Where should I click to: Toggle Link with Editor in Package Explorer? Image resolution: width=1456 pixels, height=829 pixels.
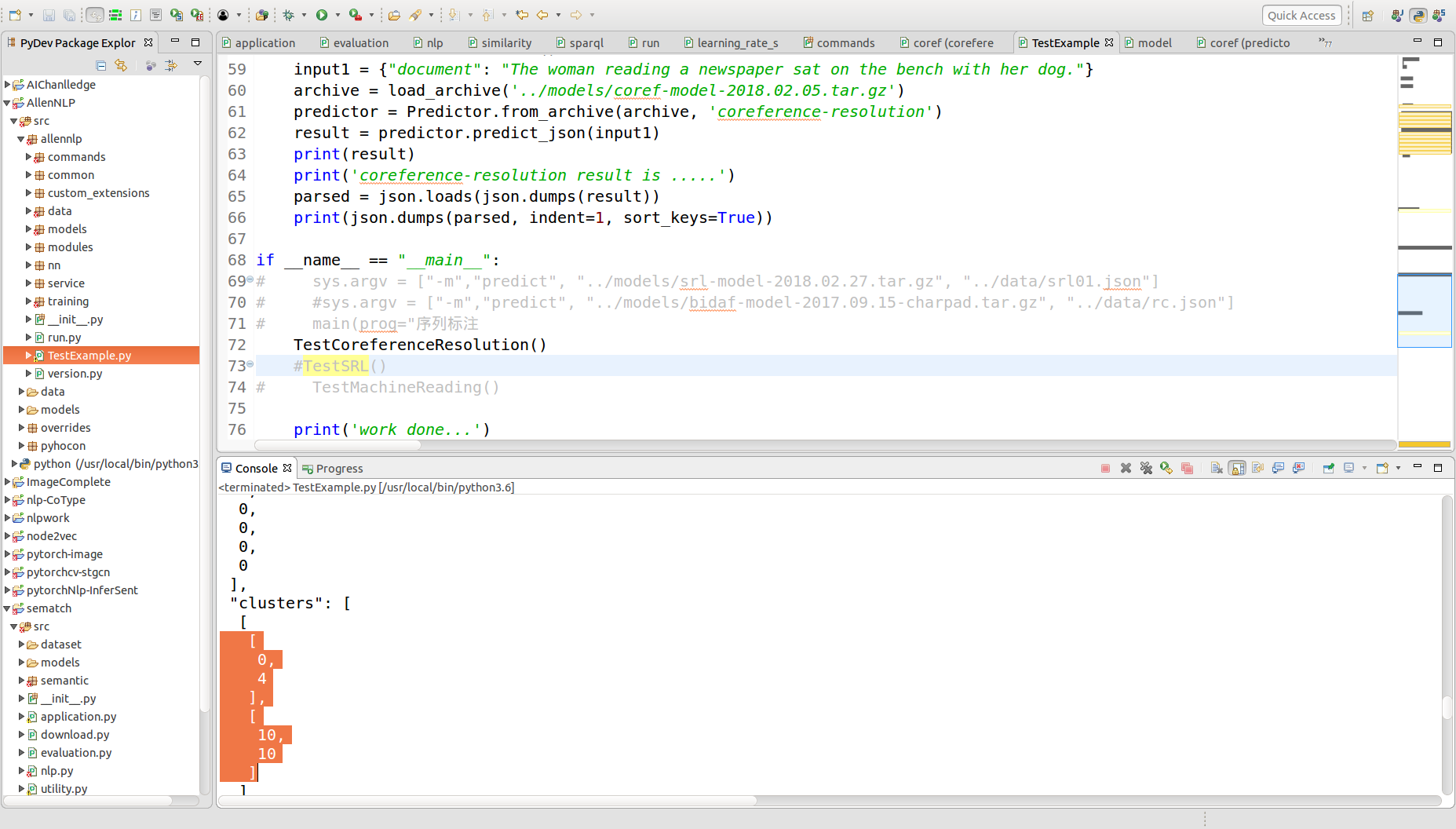121,65
